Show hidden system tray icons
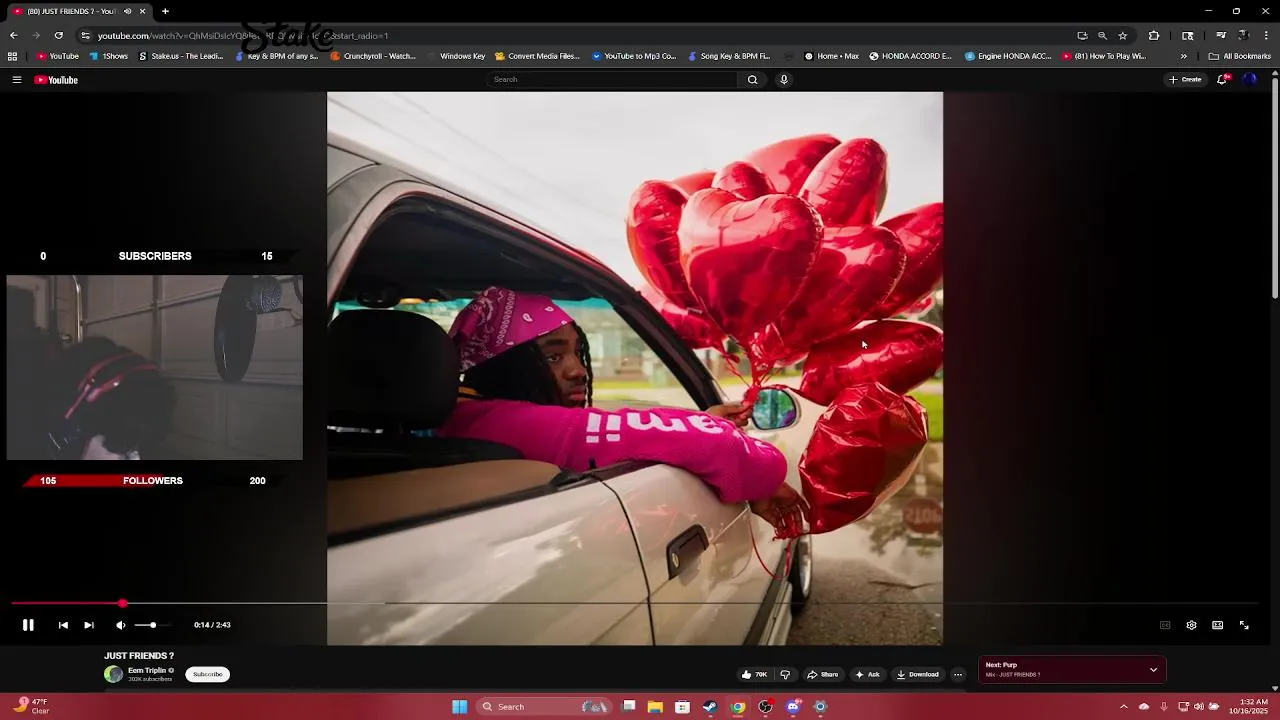1280x720 pixels. tap(1123, 707)
